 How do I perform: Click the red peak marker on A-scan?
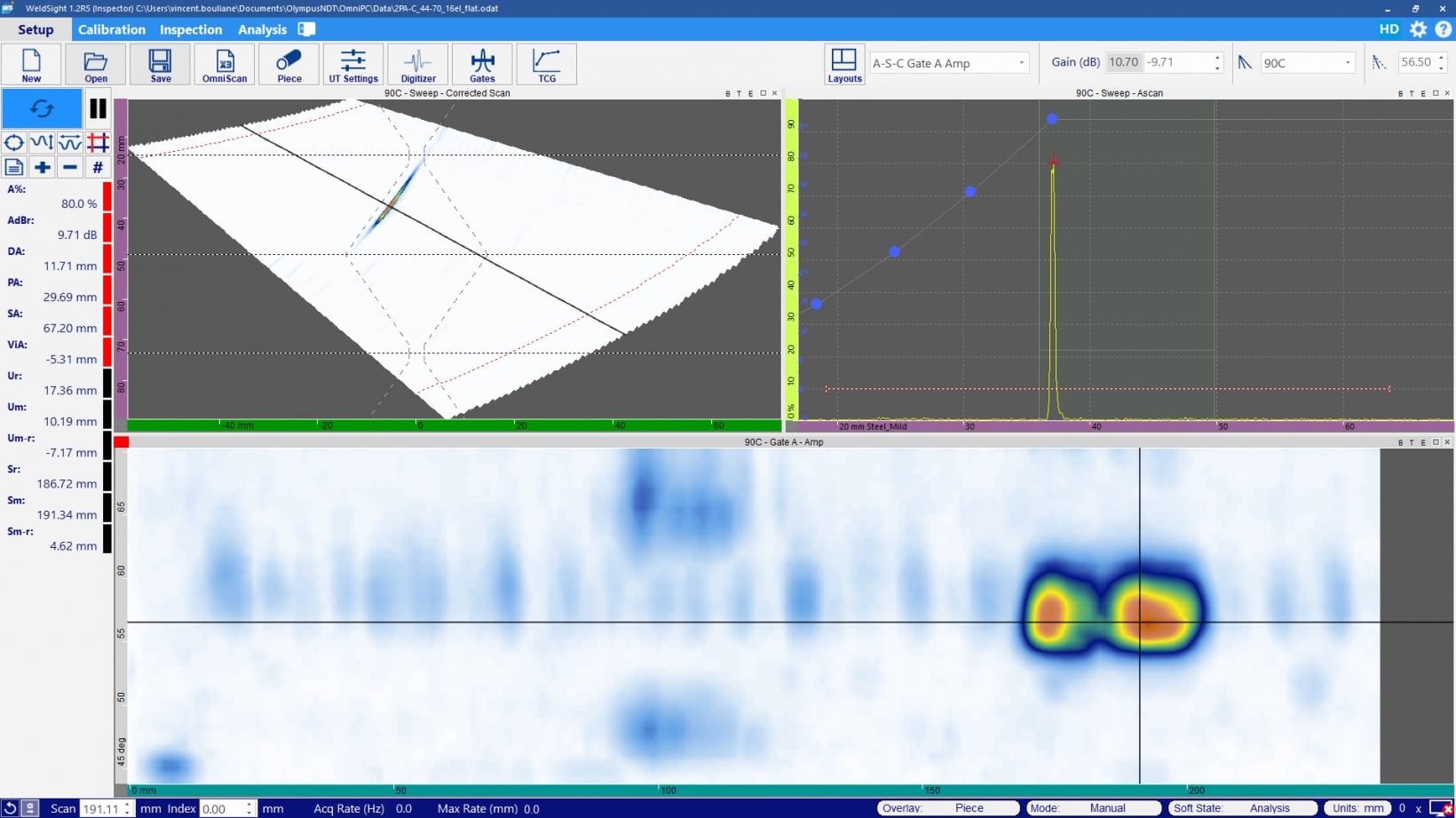[x=1053, y=161]
